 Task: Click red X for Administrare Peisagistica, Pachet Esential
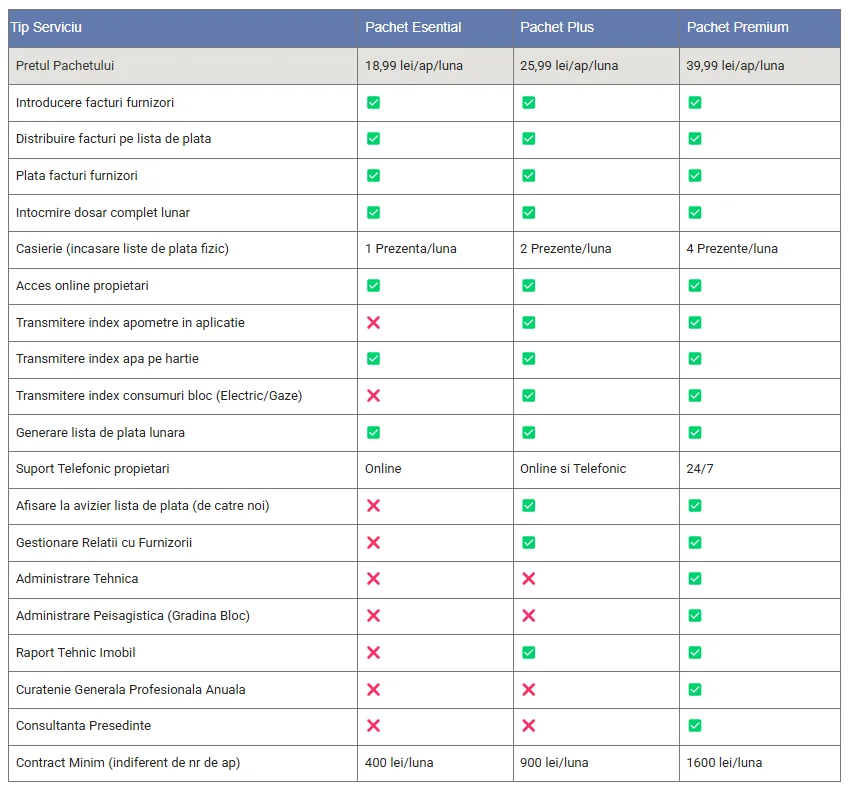point(373,615)
